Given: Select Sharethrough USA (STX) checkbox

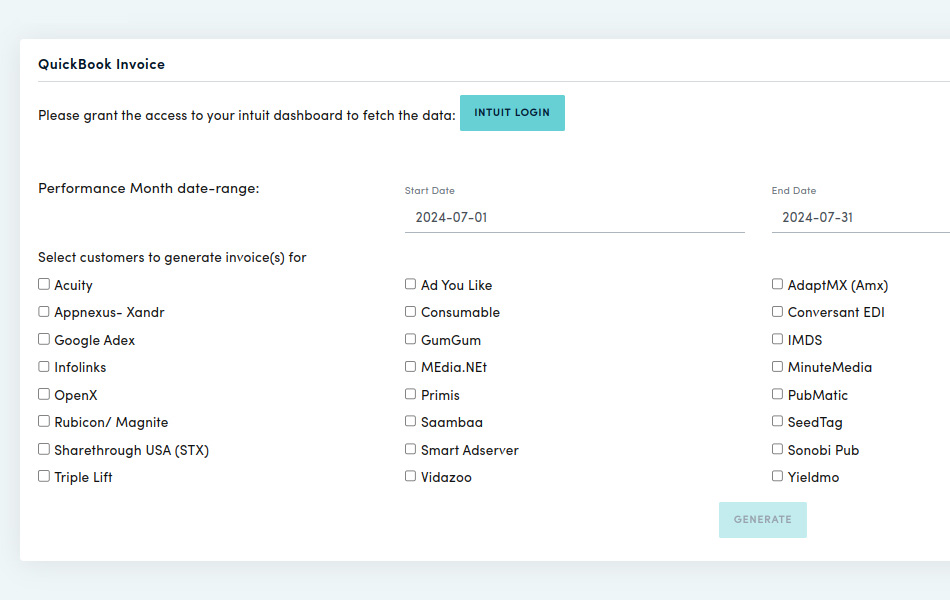Looking at the screenshot, I should (x=44, y=449).
